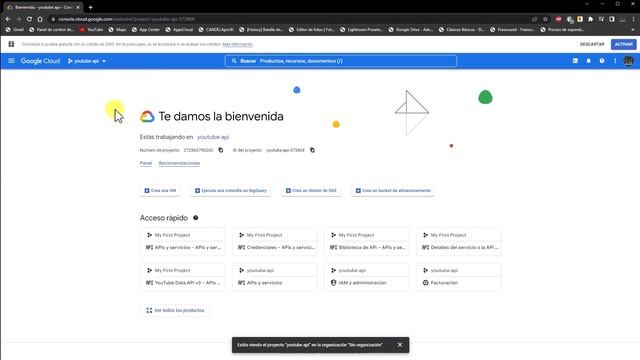
Task: Close the project notification toast
Action: [400, 345]
